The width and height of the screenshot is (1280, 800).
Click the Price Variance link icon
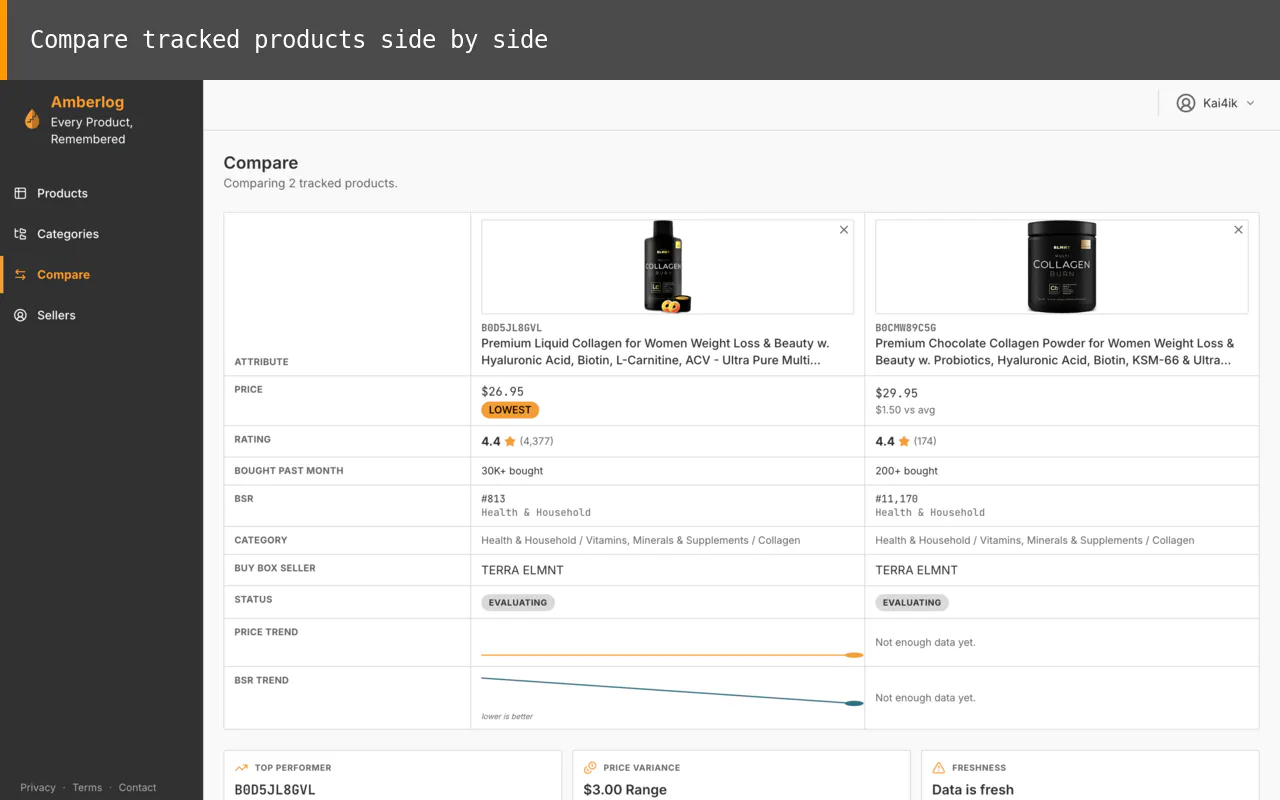pyautogui.click(x=590, y=768)
